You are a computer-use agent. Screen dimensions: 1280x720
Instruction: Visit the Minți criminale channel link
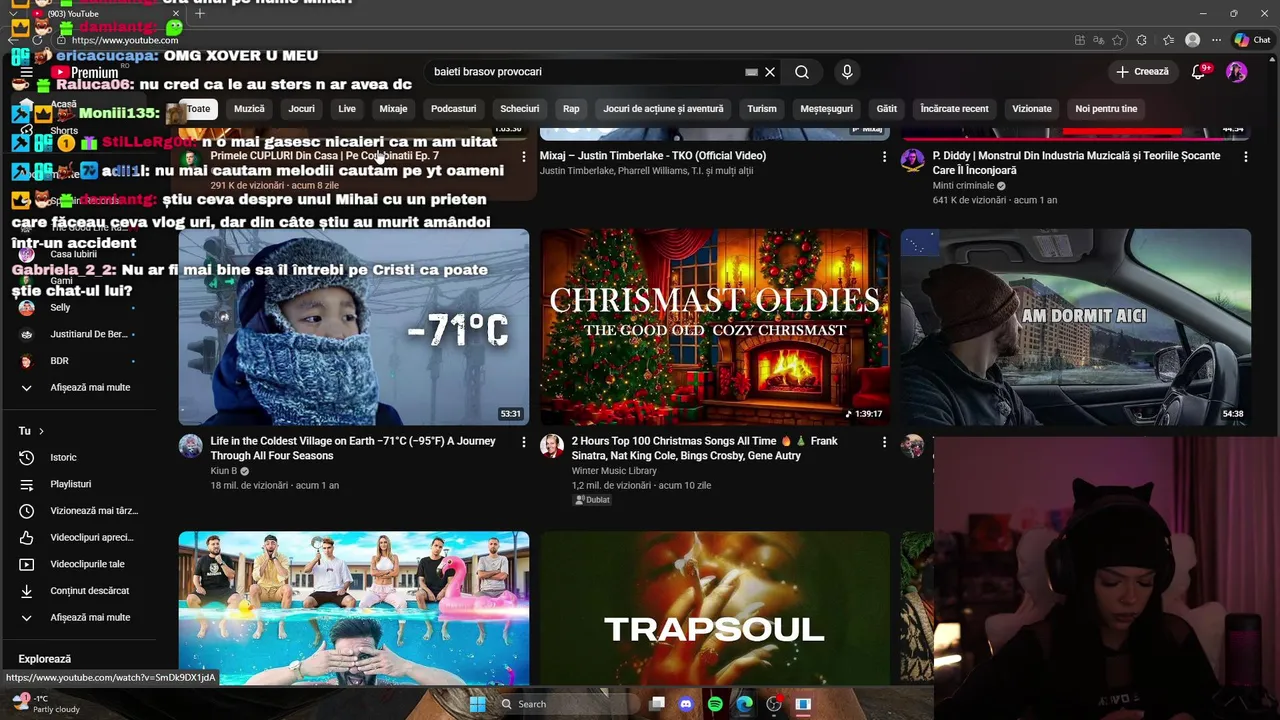(963, 185)
